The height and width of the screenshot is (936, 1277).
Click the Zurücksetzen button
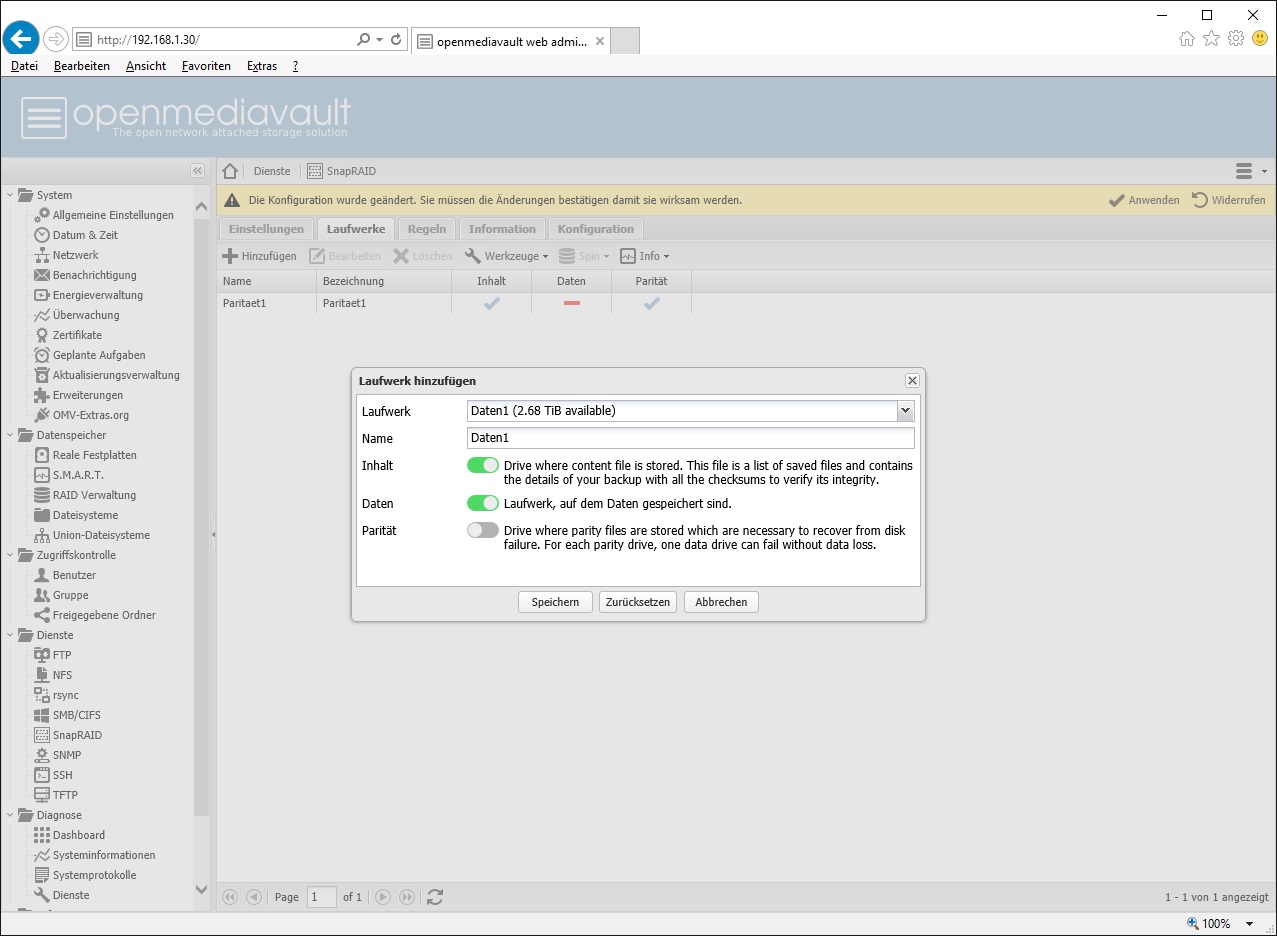[638, 602]
